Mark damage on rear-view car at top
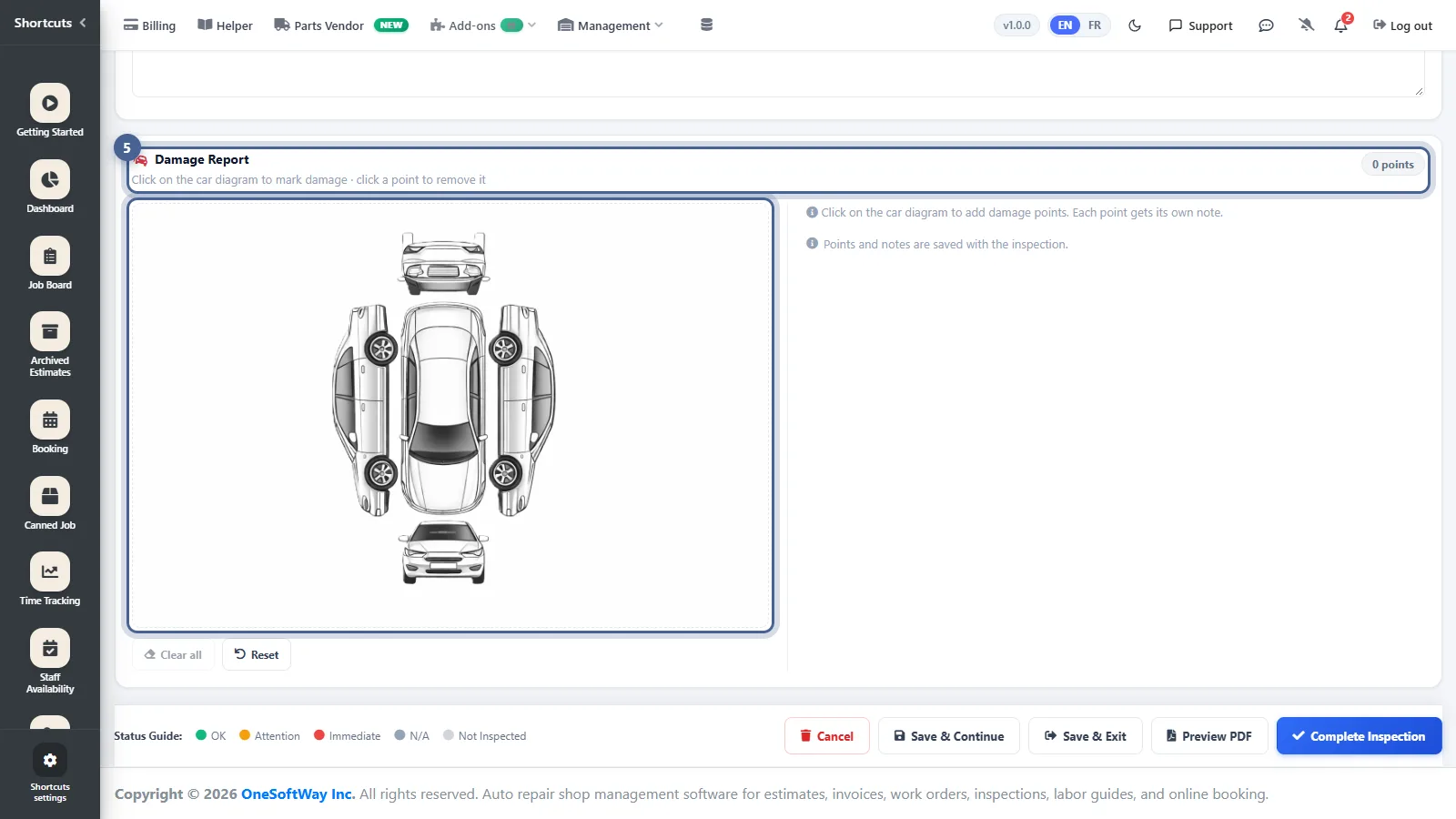Screen dimensions: 1456x819 click(x=444, y=263)
